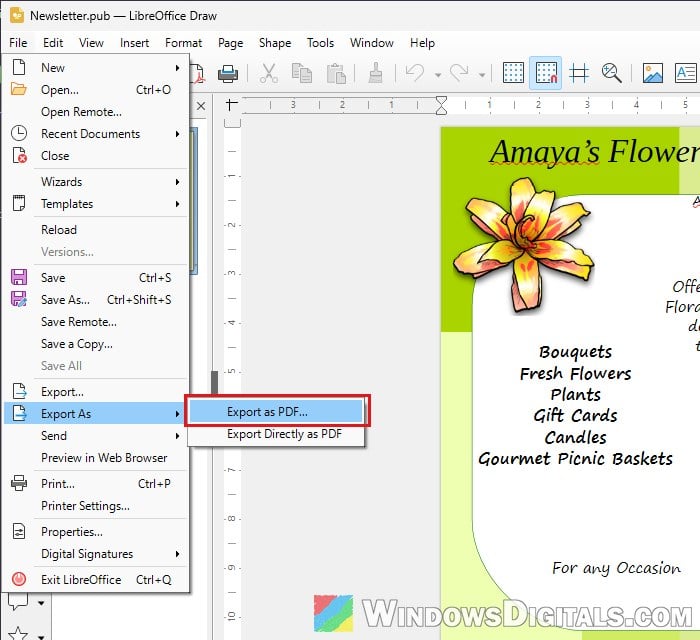Select Open Remote... menu entry
The width and height of the screenshot is (700, 640).
coord(96,112)
